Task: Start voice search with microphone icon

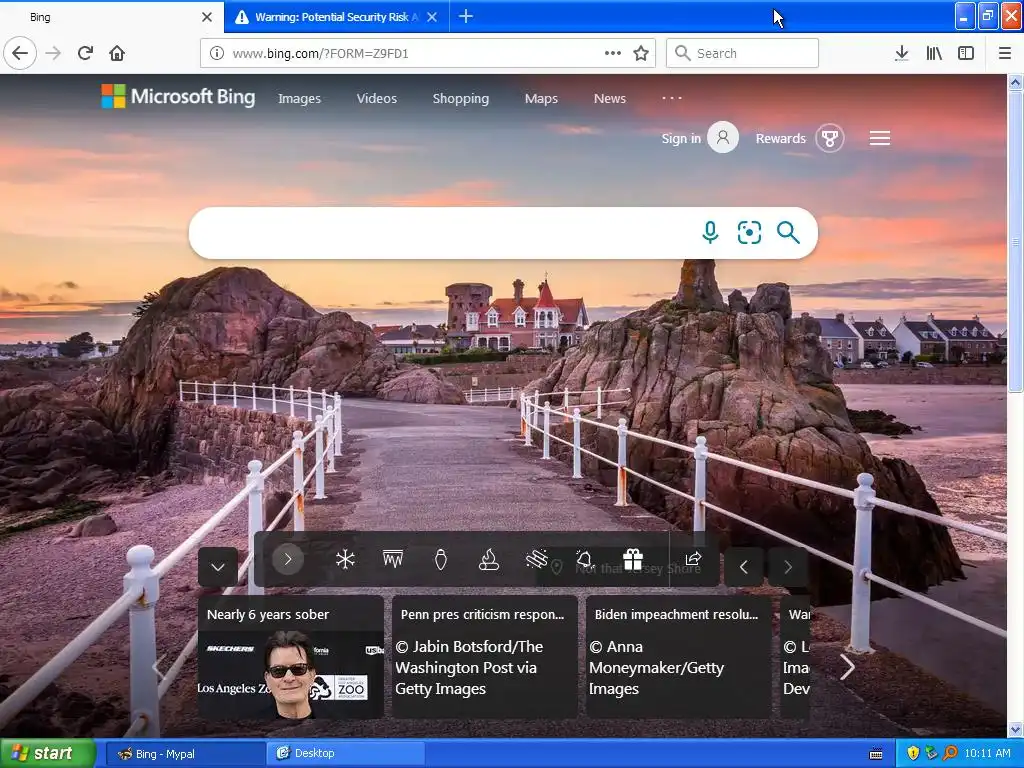Action: pos(711,232)
